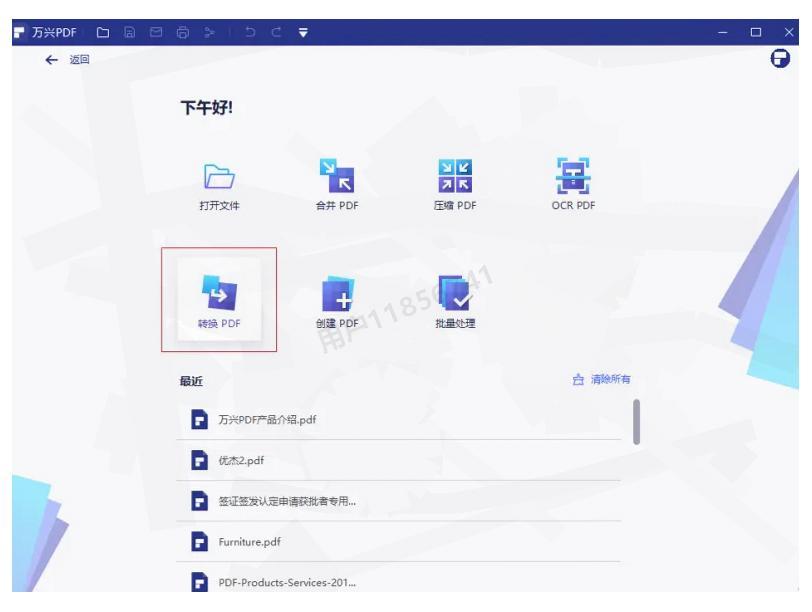The image size is (812, 612).
Task: Maximize the 万兴PDF window
Action: tap(756, 33)
